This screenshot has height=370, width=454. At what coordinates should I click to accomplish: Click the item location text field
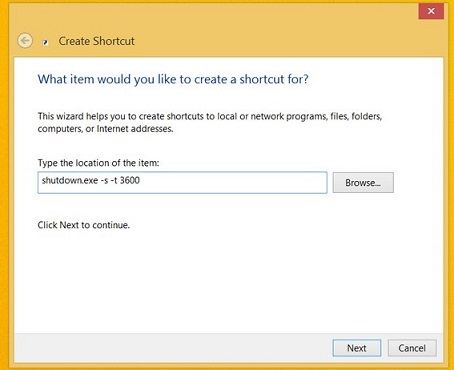(x=182, y=182)
